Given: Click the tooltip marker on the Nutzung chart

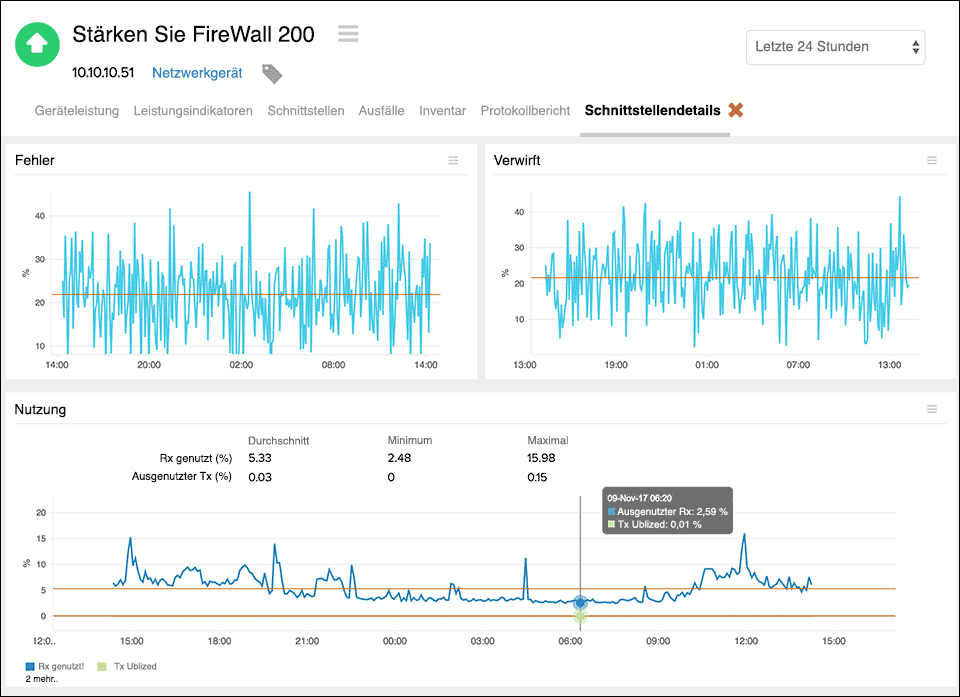Looking at the screenshot, I should [x=581, y=603].
